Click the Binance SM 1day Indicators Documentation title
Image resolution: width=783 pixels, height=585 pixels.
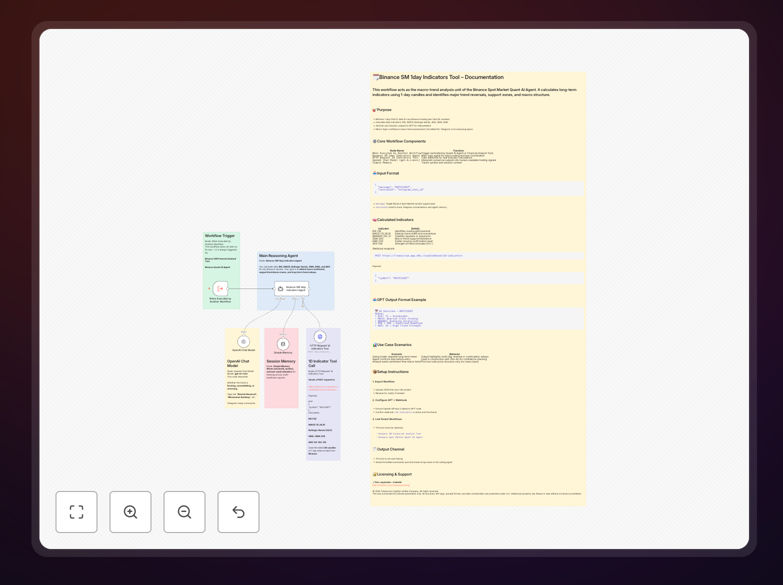point(438,77)
